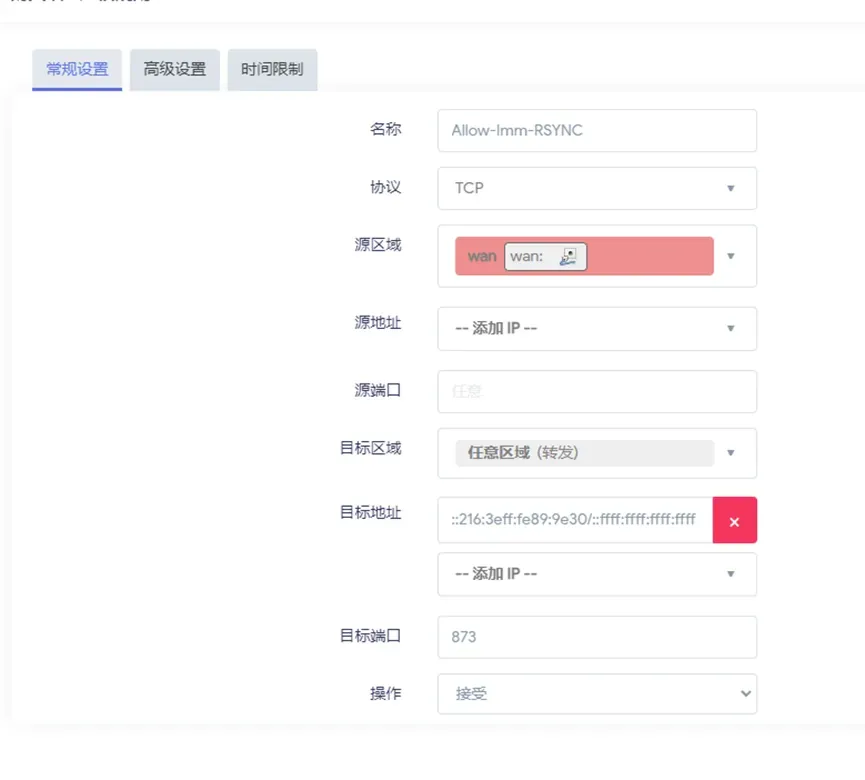Expand the 目标区域 dropdown arrow
Screen dimensions: 865x780
point(730,453)
